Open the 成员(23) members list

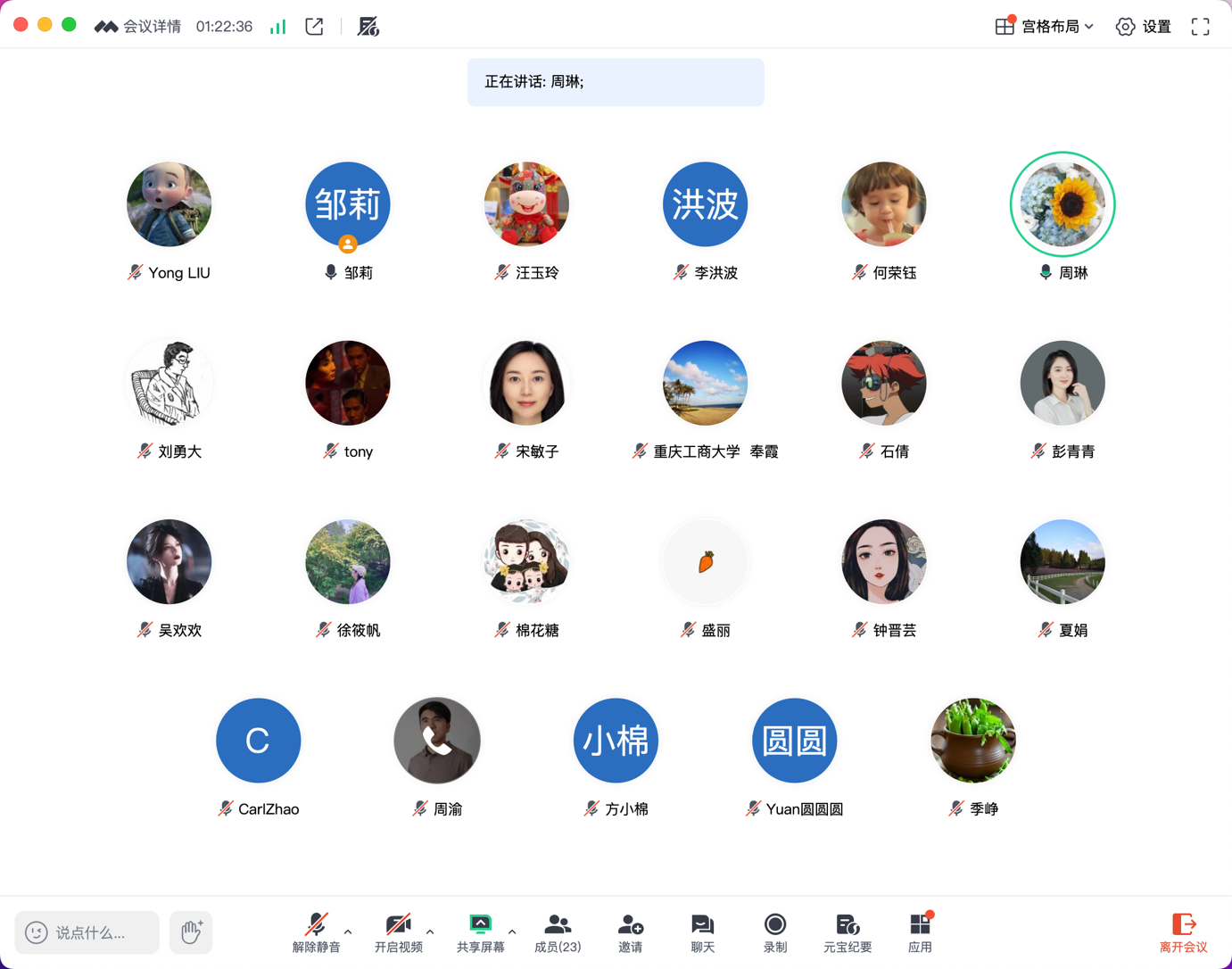558,932
